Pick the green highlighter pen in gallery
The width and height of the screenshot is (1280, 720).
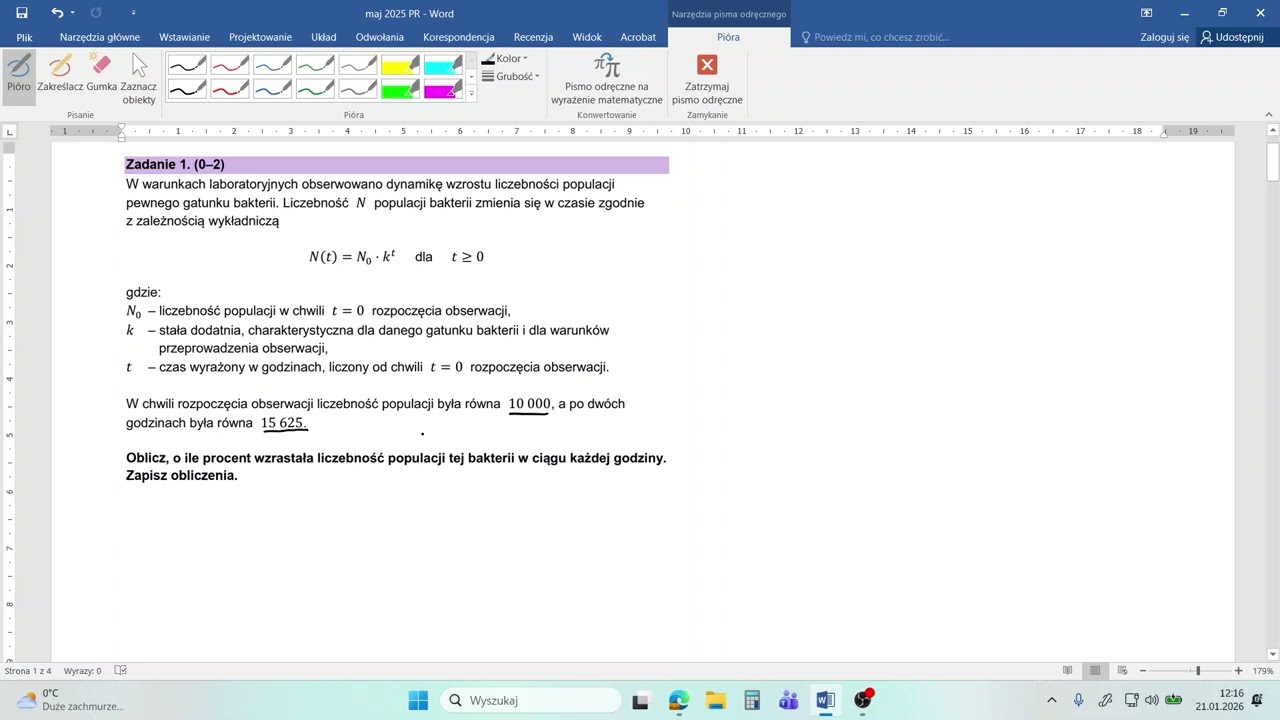click(399, 89)
